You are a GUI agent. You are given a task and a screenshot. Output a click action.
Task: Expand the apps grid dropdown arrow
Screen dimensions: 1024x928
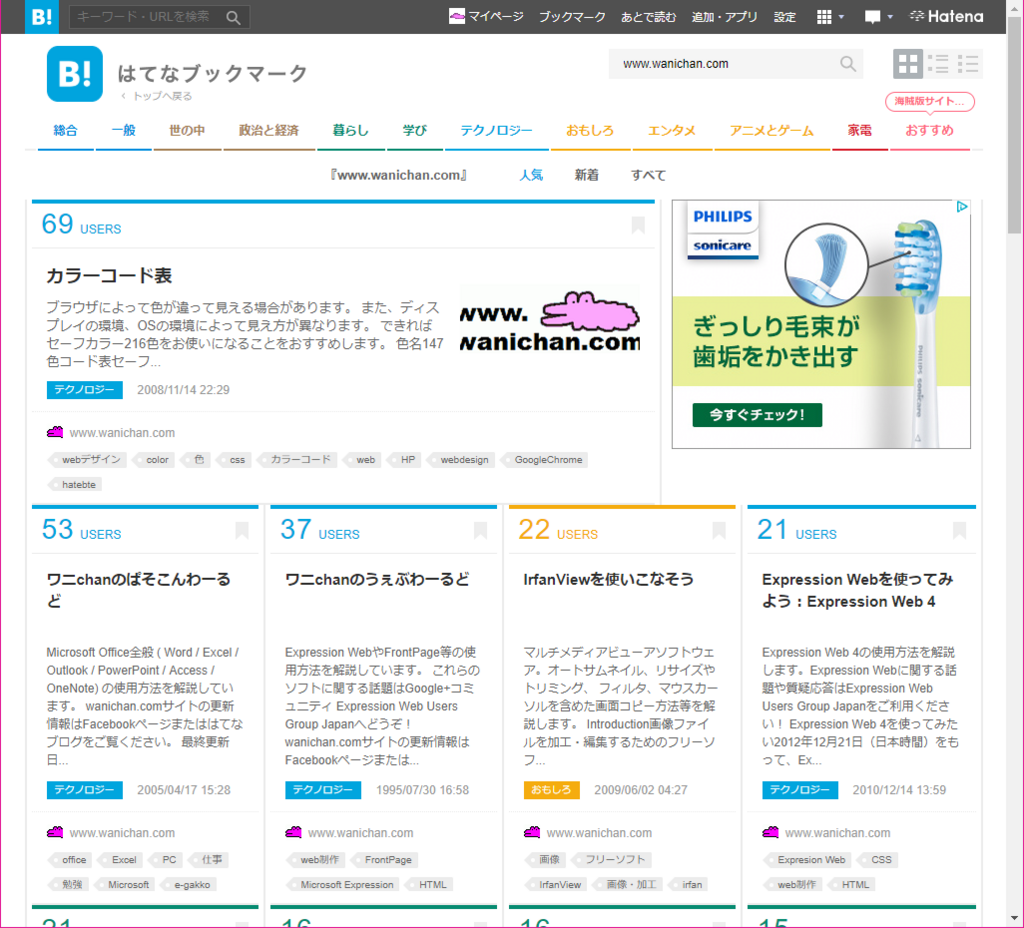pyautogui.click(x=841, y=17)
